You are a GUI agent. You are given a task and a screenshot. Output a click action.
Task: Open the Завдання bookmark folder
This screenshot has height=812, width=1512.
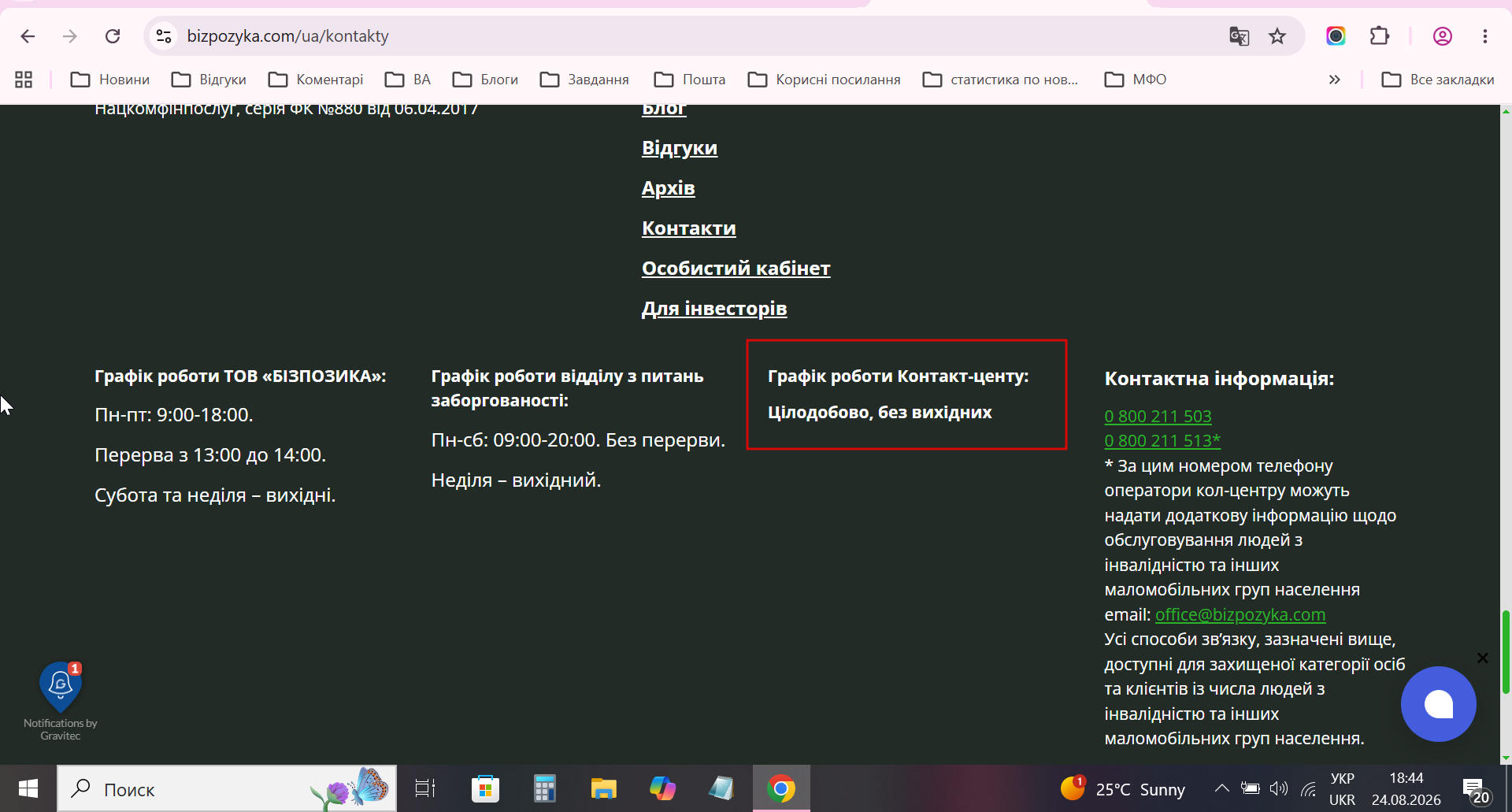click(584, 80)
